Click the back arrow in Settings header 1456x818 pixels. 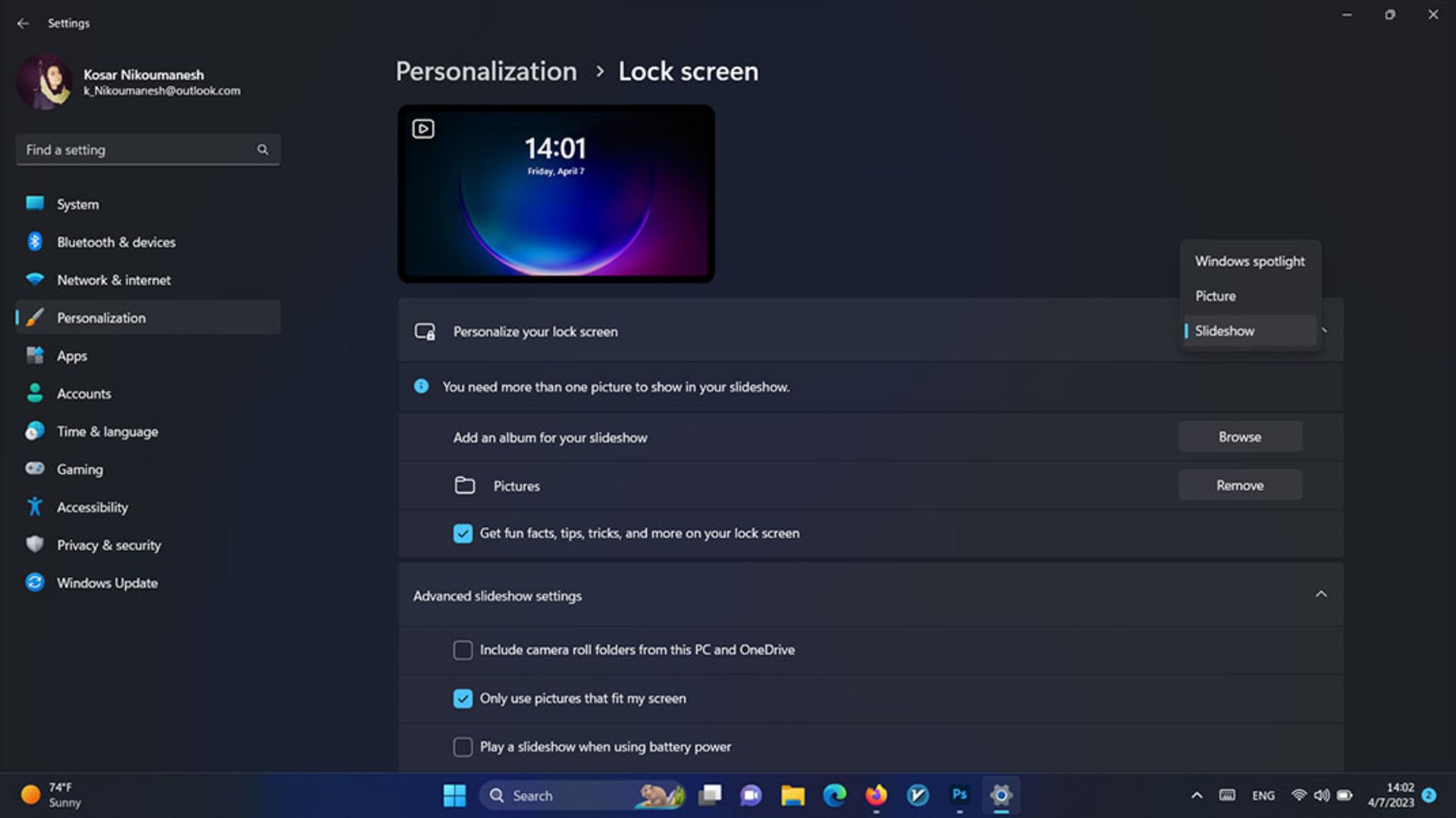[x=23, y=24]
